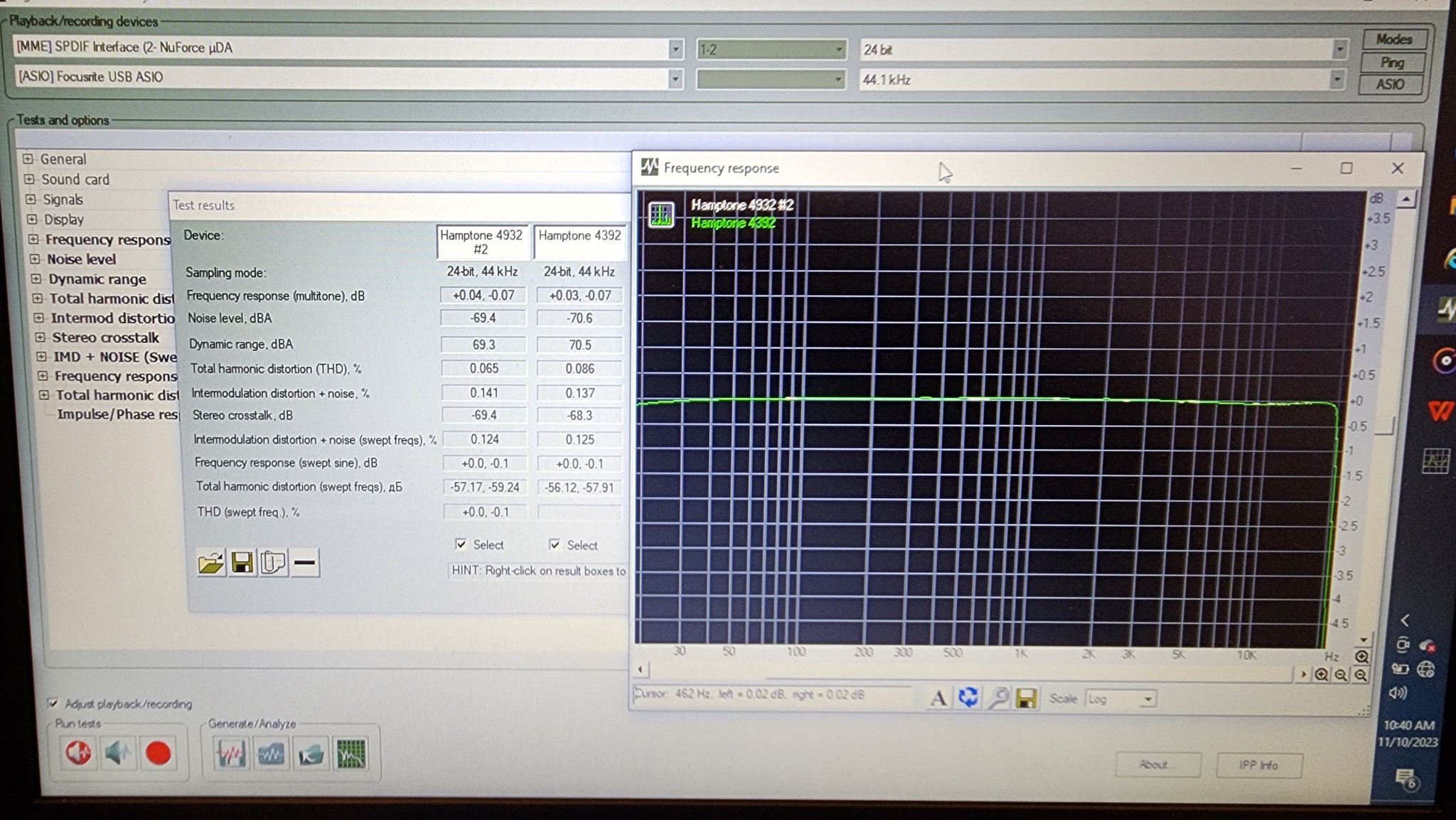
Task: Click the Ping button
Action: pyautogui.click(x=1392, y=63)
